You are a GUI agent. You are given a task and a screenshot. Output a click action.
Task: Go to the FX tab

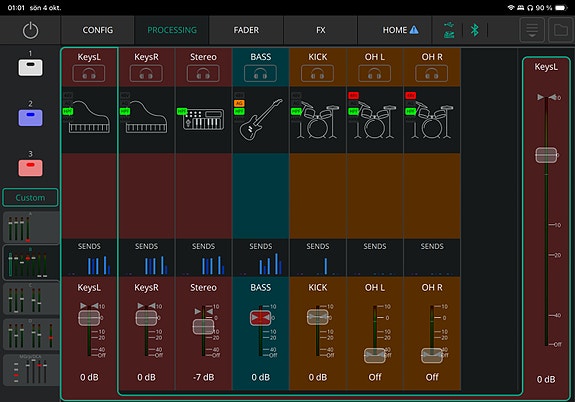pyautogui.click(x=321, y=30)
